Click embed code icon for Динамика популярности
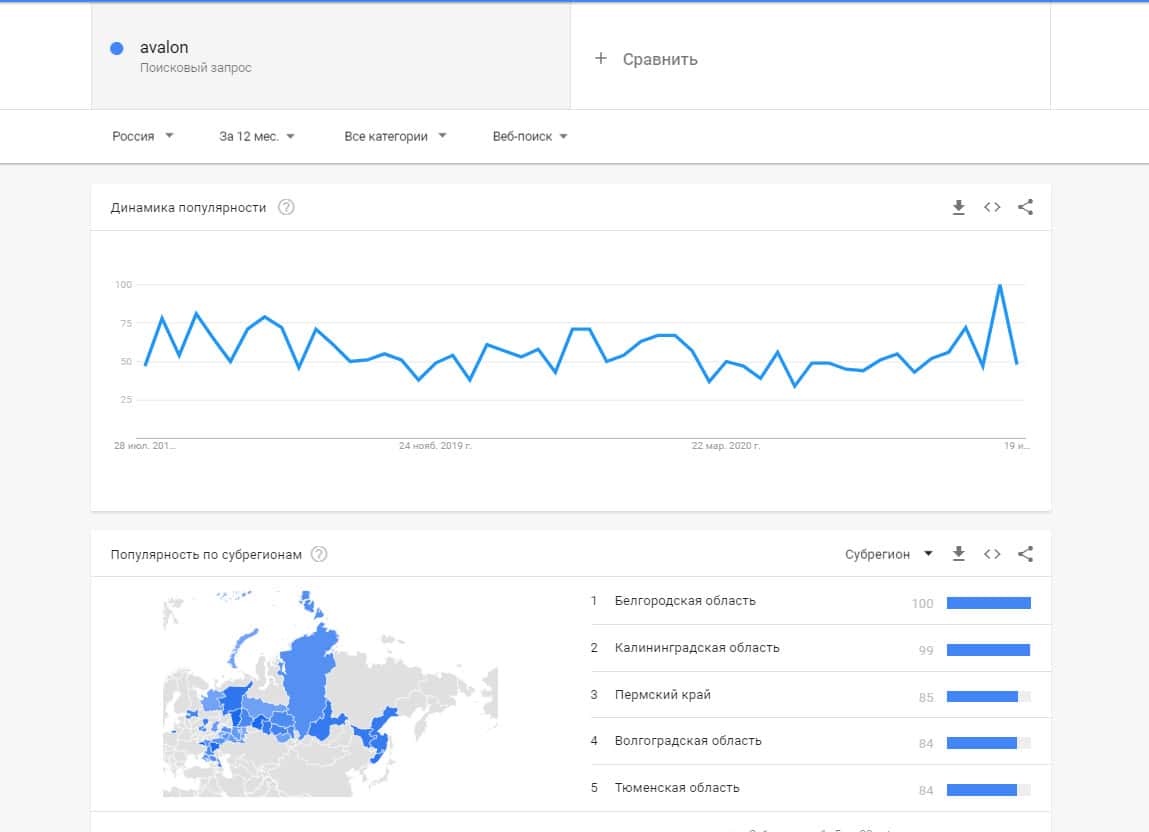 pos(992,207)
